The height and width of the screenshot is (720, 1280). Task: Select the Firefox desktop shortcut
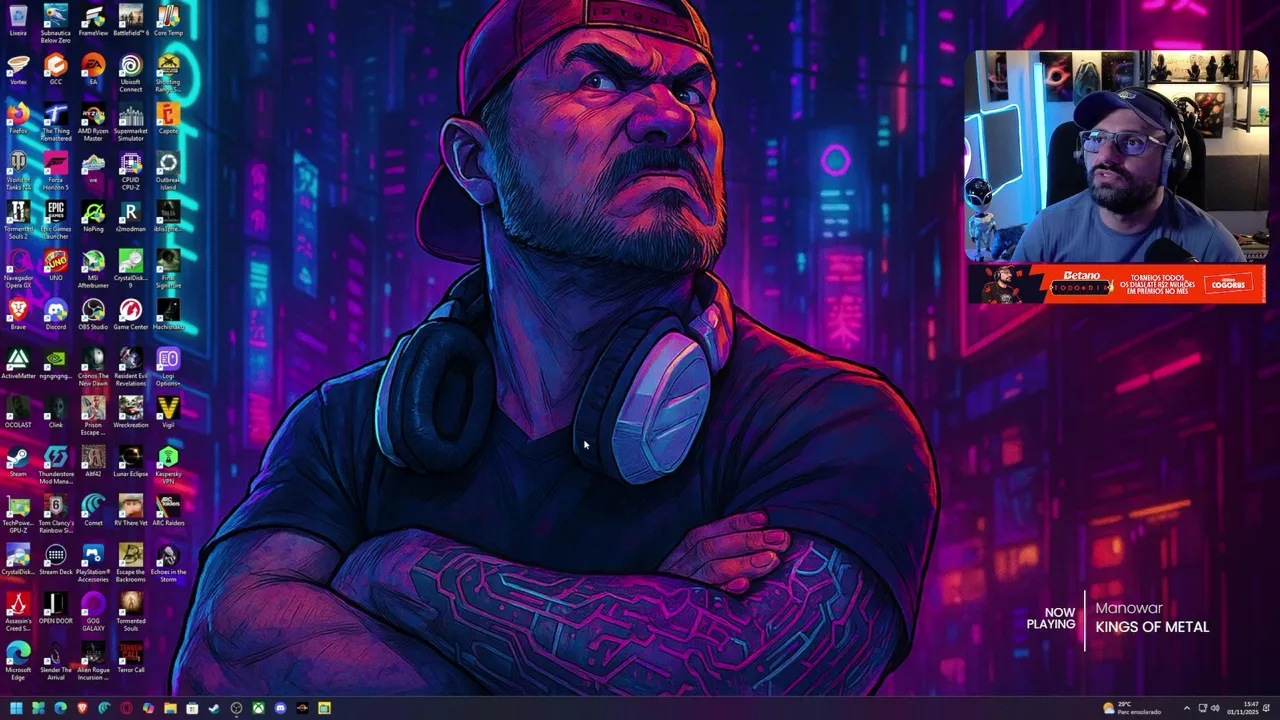(18, 119)
